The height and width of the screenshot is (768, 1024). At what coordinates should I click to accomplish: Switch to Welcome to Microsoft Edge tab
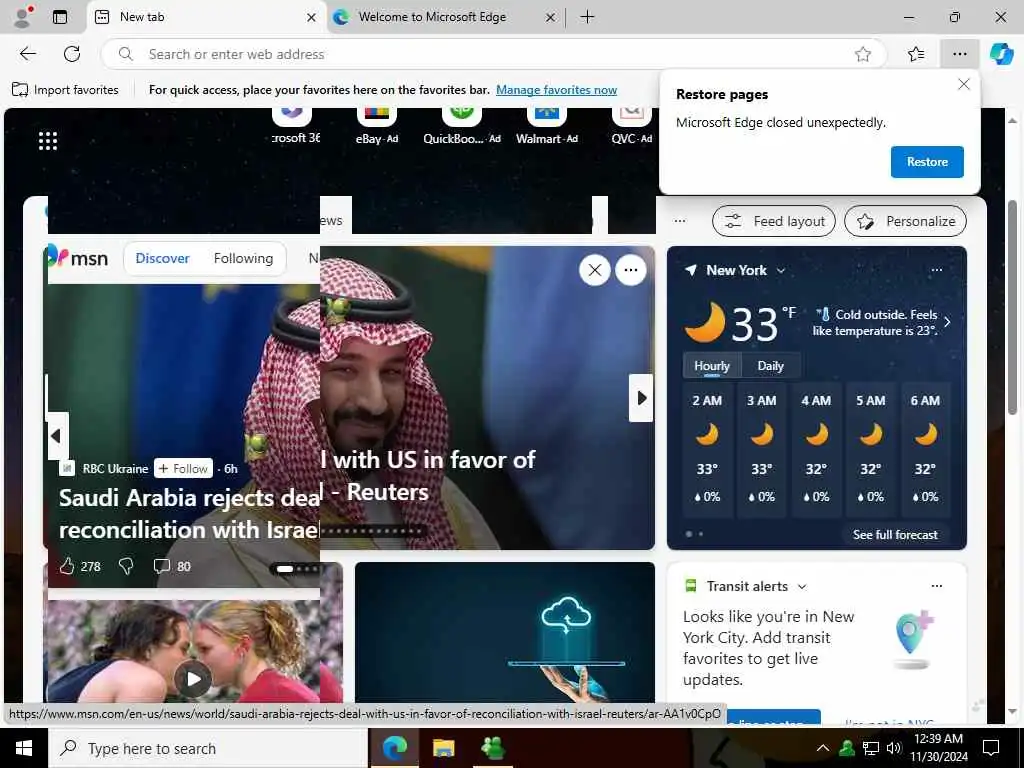coord(446,17)
